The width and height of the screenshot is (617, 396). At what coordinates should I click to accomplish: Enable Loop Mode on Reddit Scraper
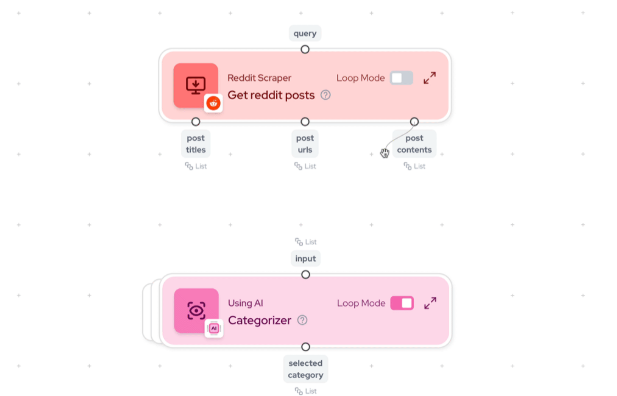401,78
